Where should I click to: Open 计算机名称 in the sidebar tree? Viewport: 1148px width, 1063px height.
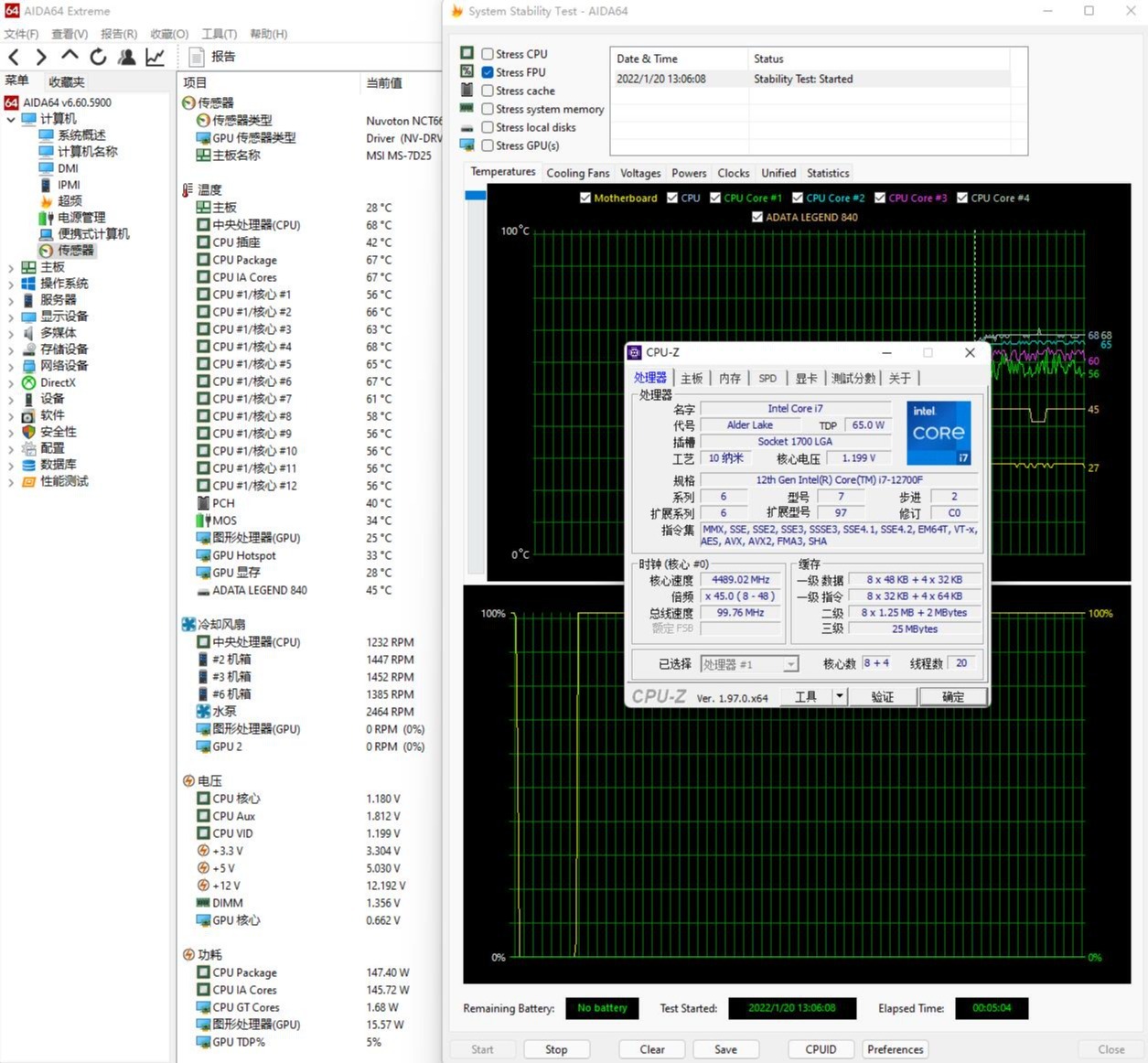point(88,152)
